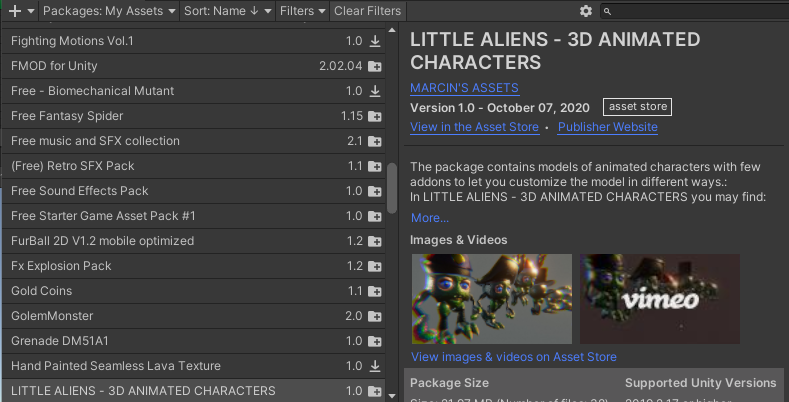The image size is (789, 402).
Task: Click the list scroll down arrow
Action: click(x=392, y=395)
